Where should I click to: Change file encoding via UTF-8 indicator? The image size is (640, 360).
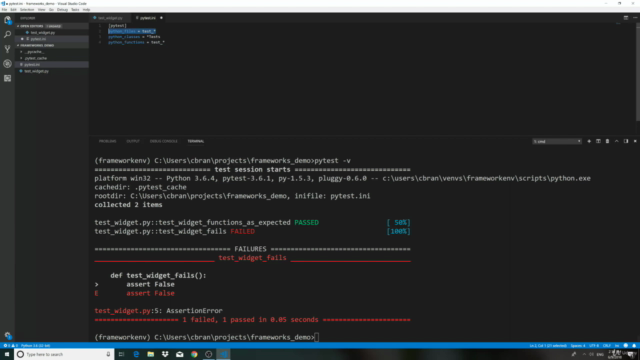tap(594, 346)
